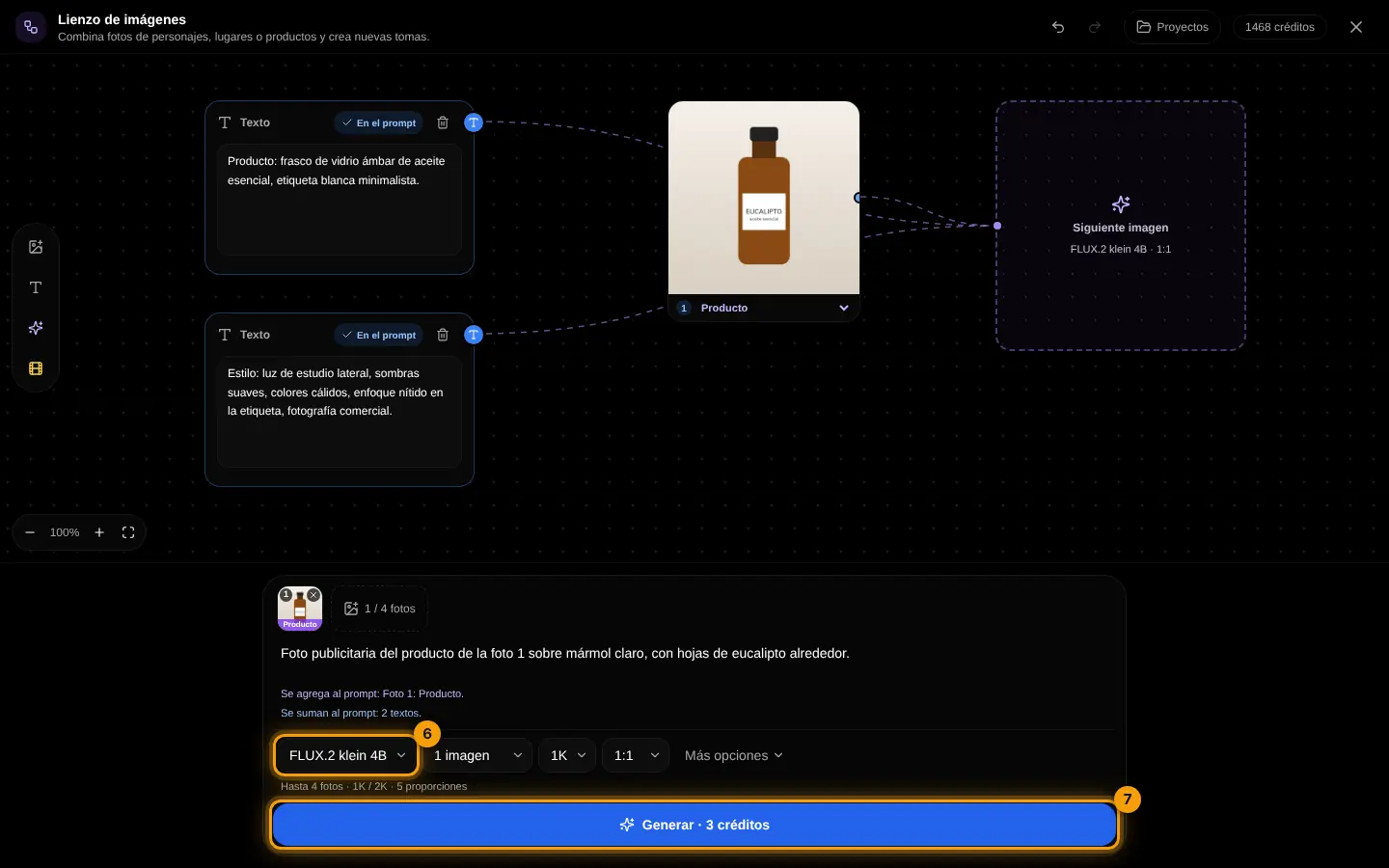This screenshot has width=1389, height=868.
Task: Click the Siguiente imagen placeholder node
Action: (1121, 226)
